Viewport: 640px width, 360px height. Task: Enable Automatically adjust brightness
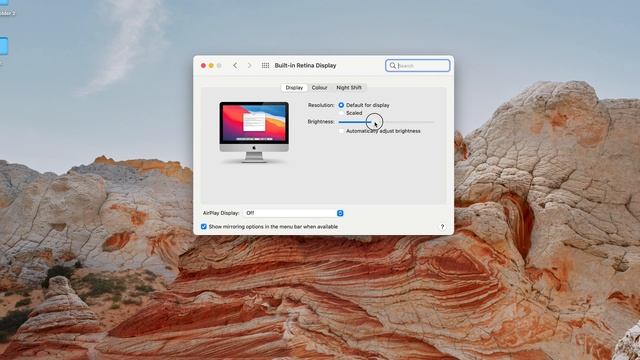pos(341,131)
